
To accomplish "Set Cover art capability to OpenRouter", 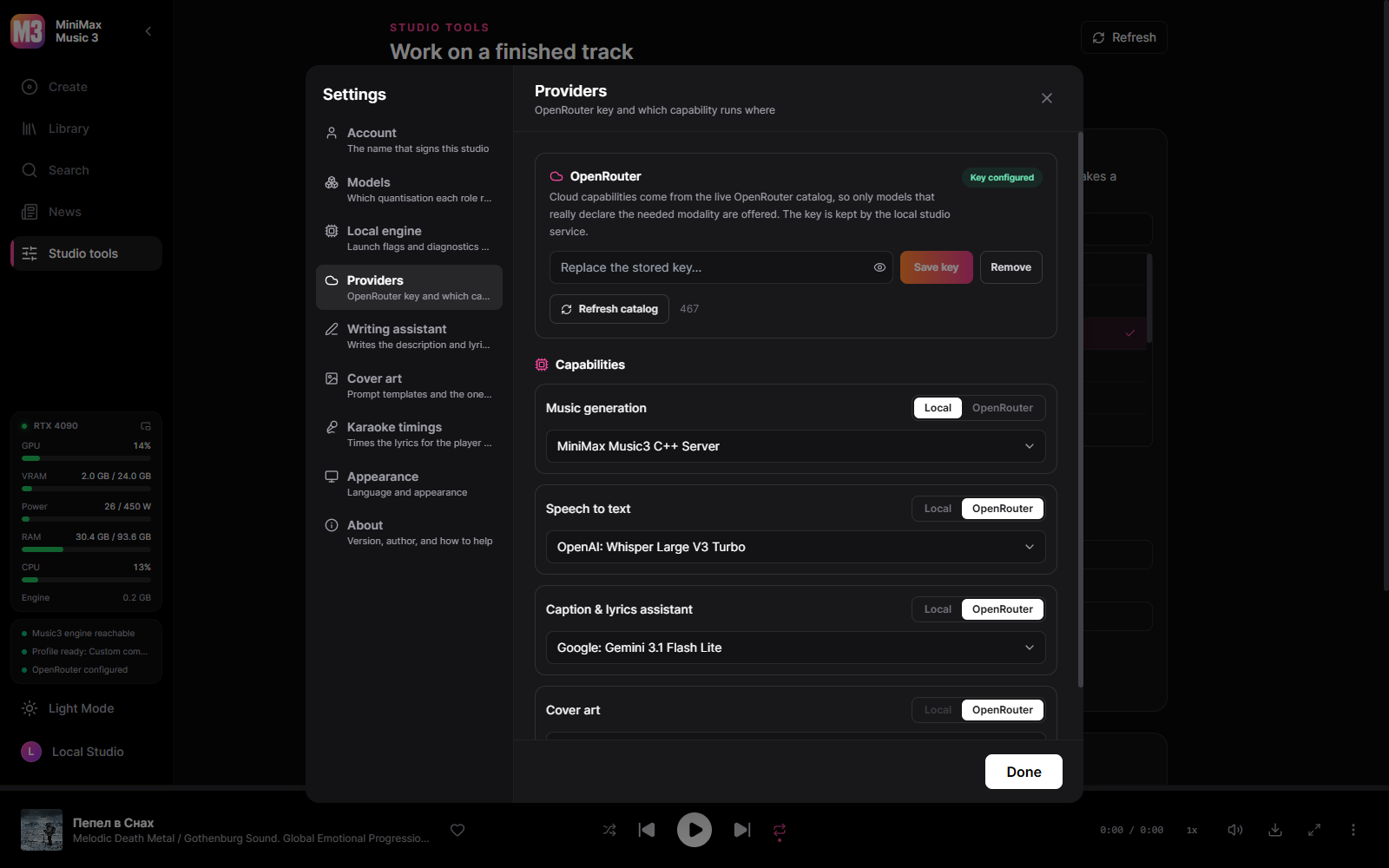I will (x=1003, y=710).
